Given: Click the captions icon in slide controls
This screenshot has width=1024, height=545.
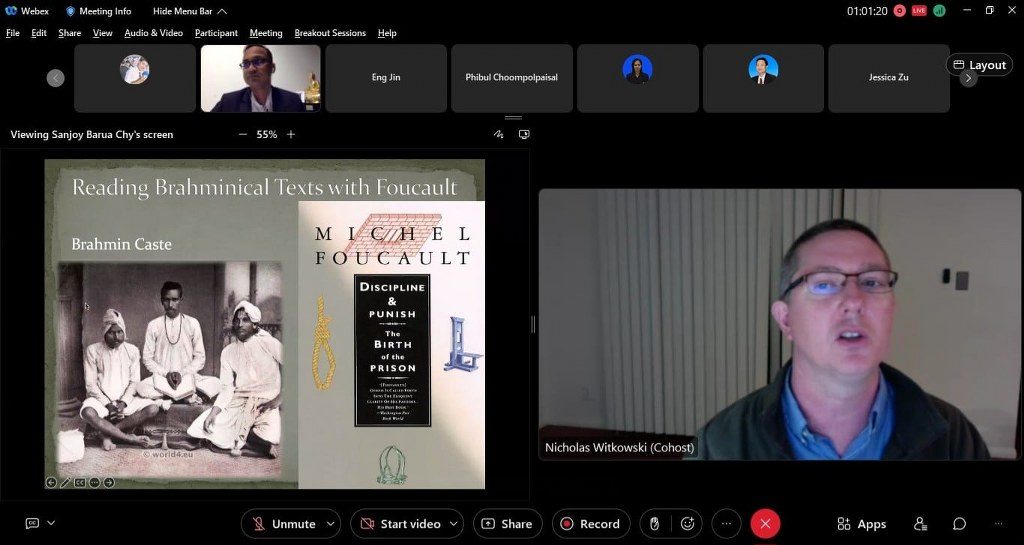Looking at the screenshot, I should click(80, 482).
